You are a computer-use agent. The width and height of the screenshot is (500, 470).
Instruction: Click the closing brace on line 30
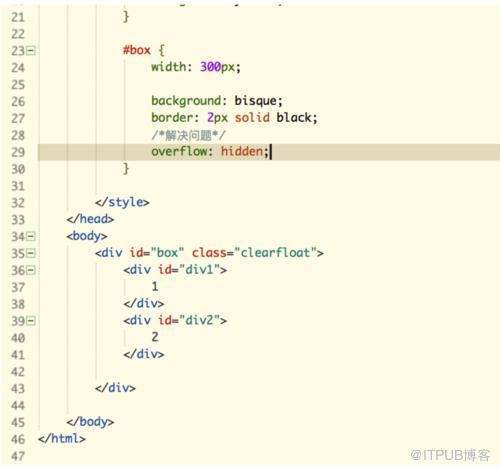pos(126,169)
